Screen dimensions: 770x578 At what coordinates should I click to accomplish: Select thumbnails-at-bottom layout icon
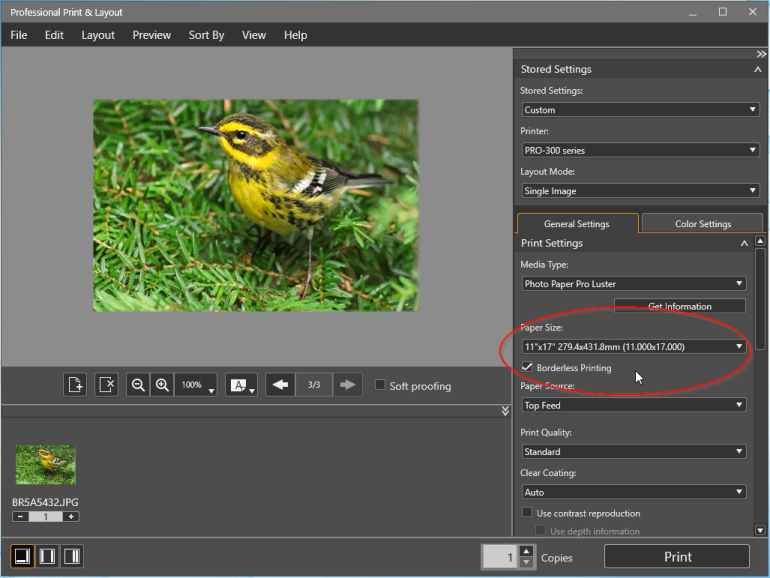tap(21, 555)
